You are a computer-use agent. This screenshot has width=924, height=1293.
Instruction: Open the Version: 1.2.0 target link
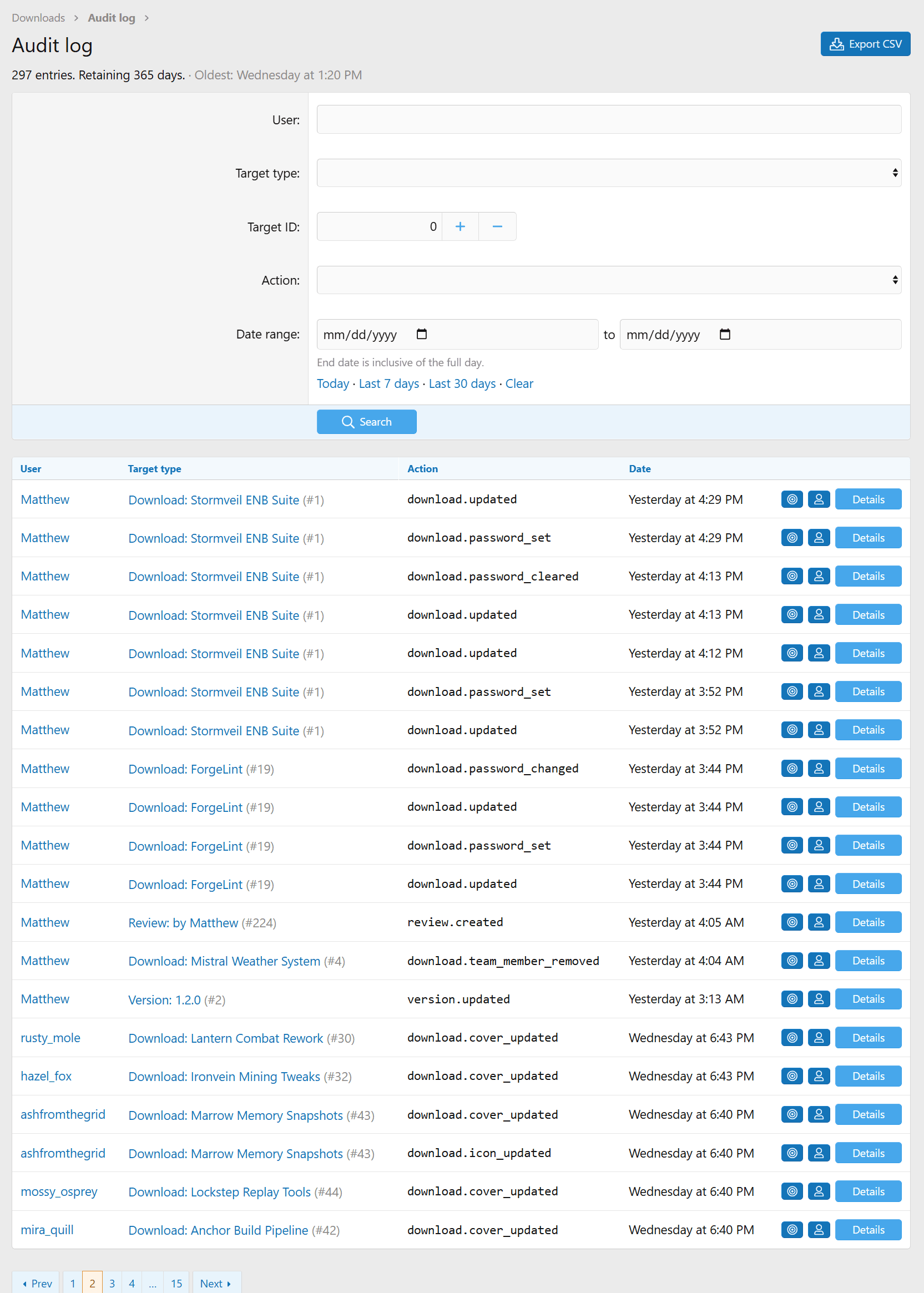point(164,999)
